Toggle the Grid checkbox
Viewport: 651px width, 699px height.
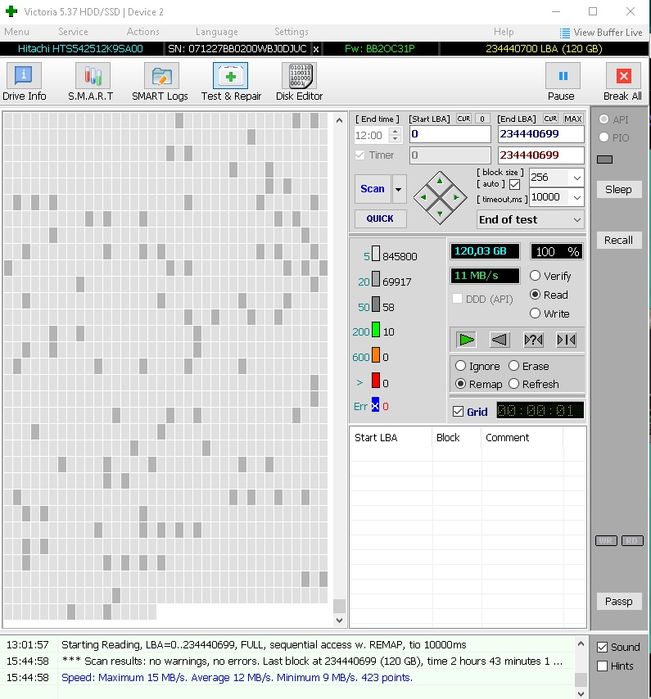[458, 411]
